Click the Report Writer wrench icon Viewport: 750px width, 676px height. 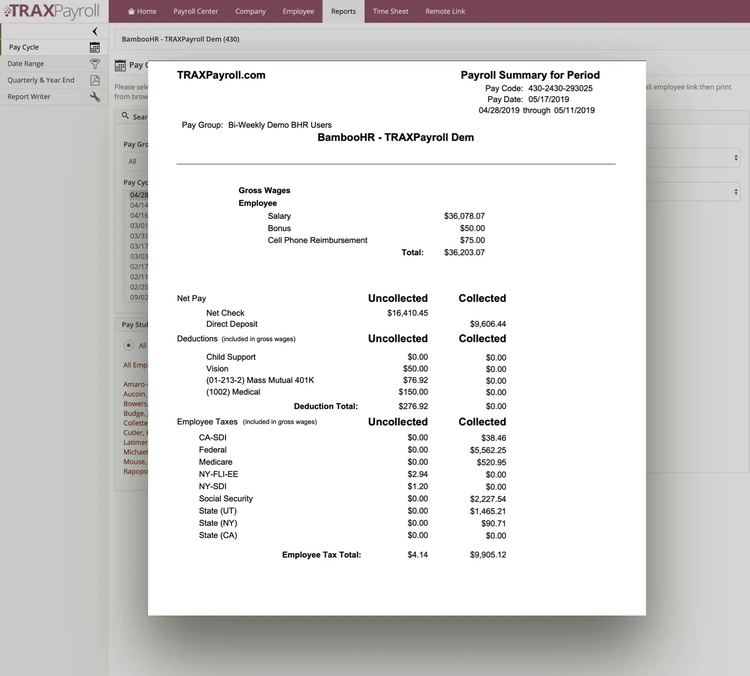tap(95, 97)
